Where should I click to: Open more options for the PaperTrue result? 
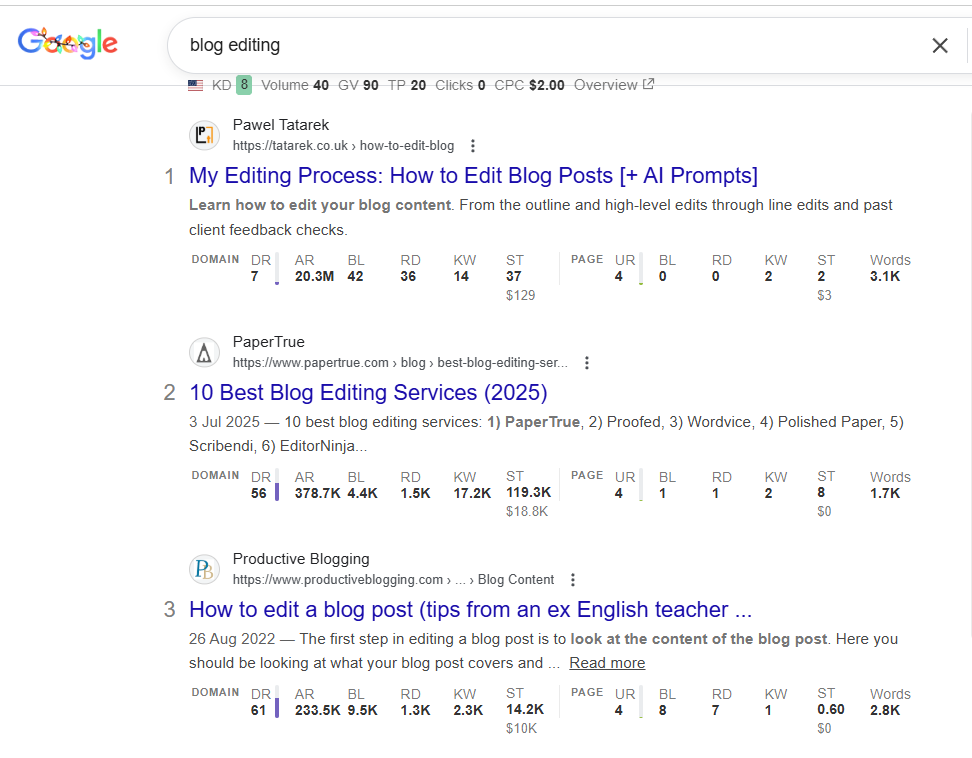pyautogui.click(x=586, y=363)
